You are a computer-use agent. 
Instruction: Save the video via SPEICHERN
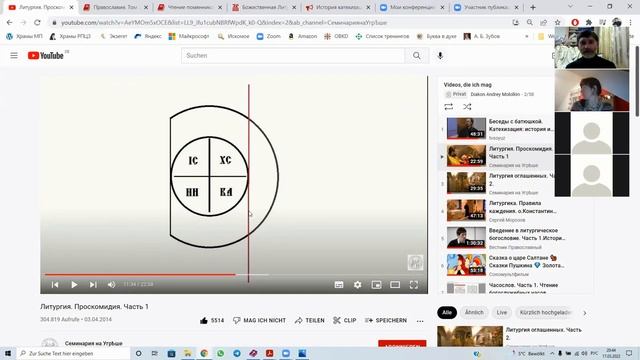pyautogui.click(x=386, y=320)
